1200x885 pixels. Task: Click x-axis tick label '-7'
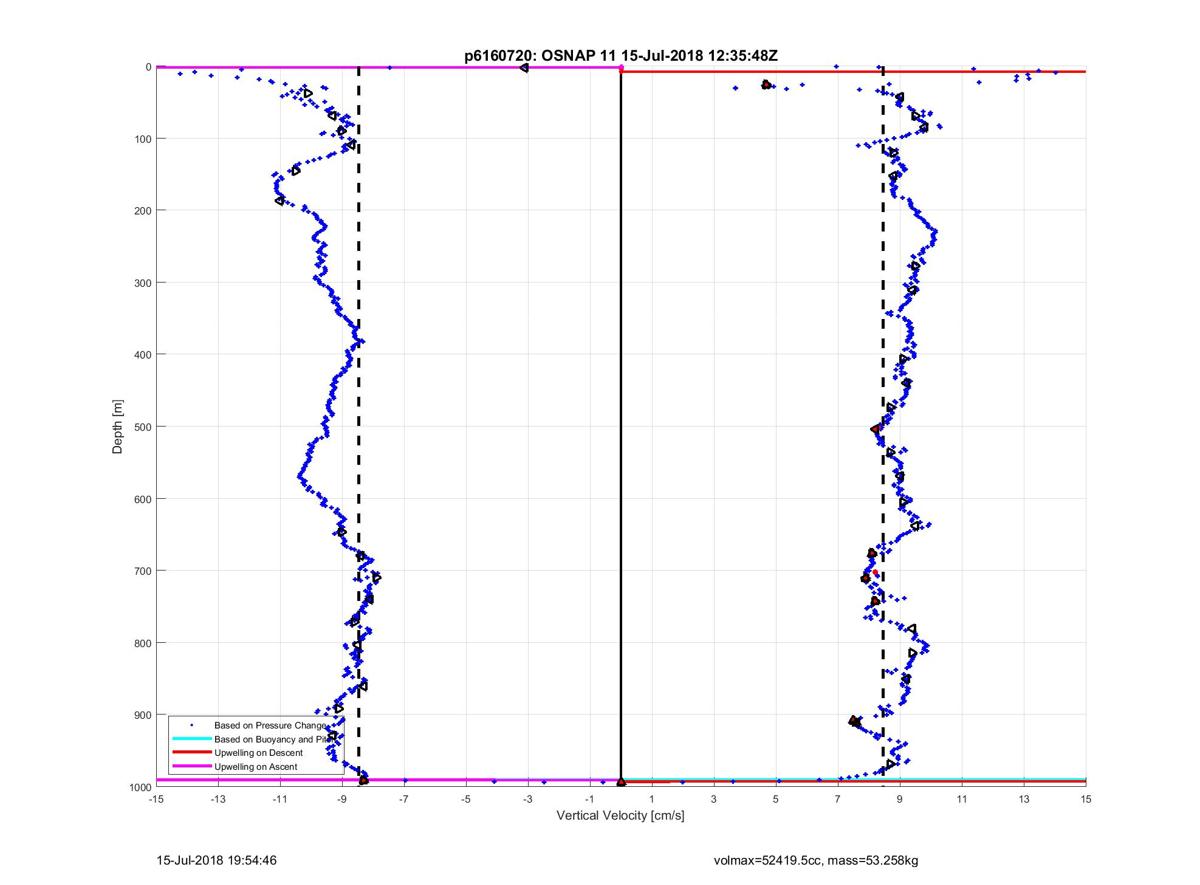[x=404, y=799]
